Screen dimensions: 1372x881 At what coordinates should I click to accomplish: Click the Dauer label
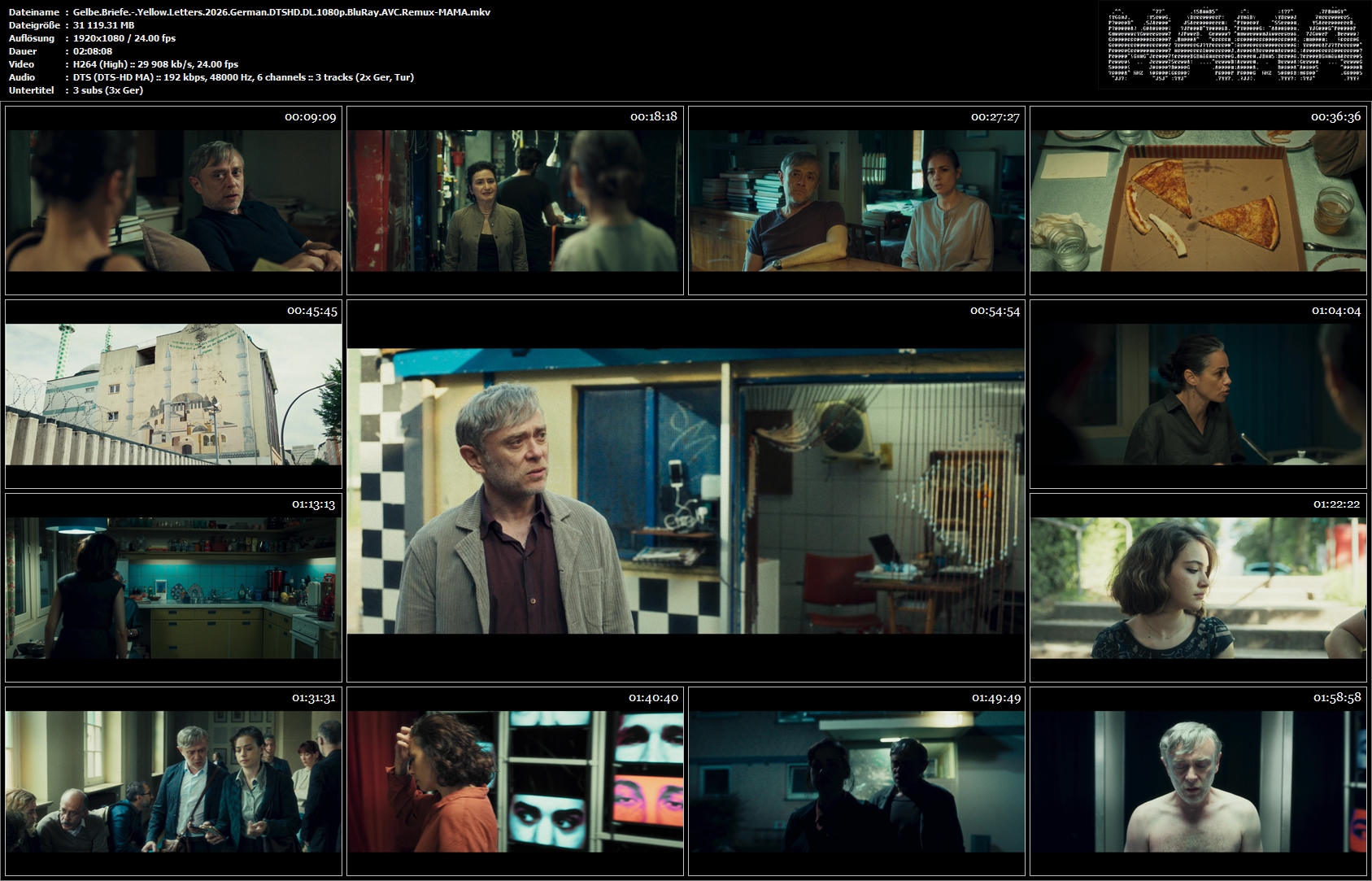coord(22,51)
